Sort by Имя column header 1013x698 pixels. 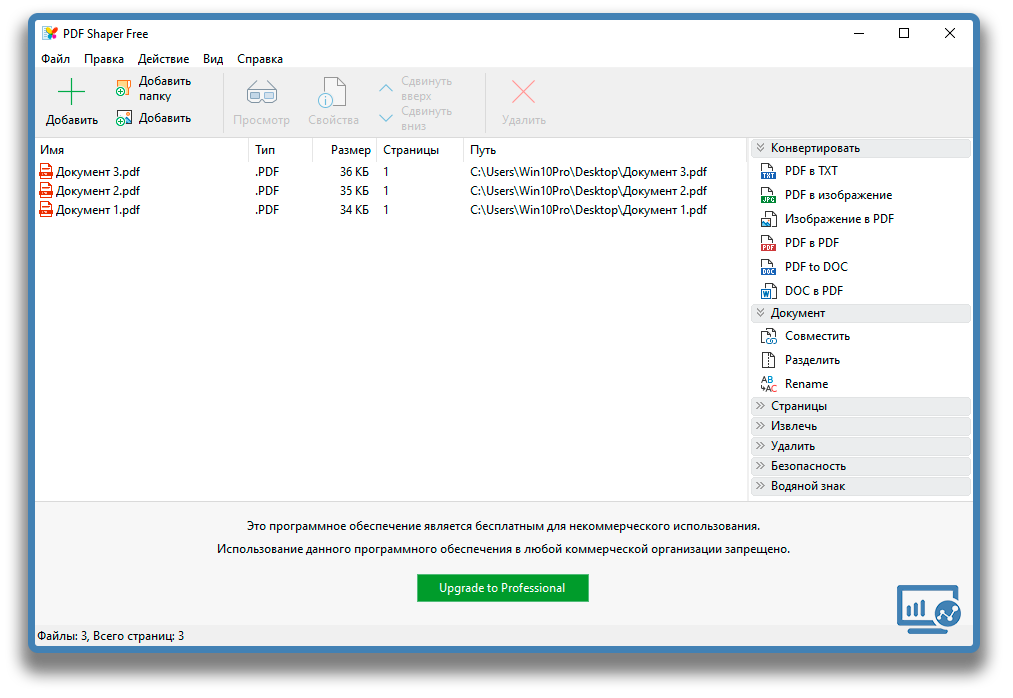(x=141, y=150)
